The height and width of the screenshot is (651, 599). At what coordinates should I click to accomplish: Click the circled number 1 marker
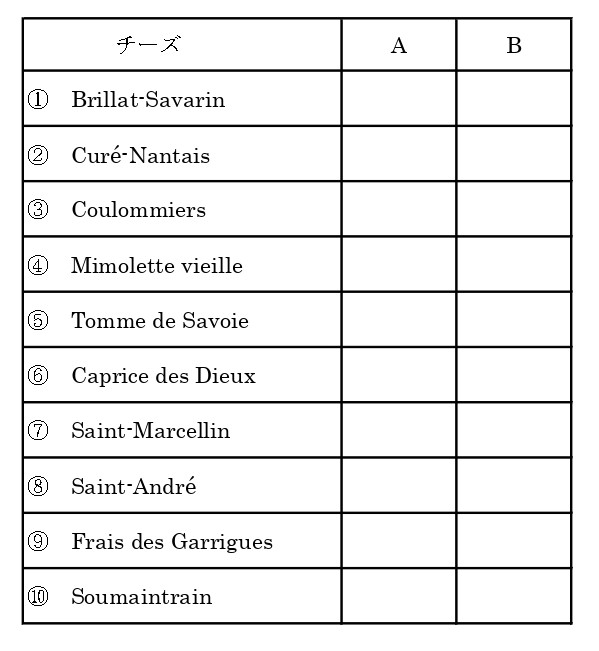[x=38, y=99]
